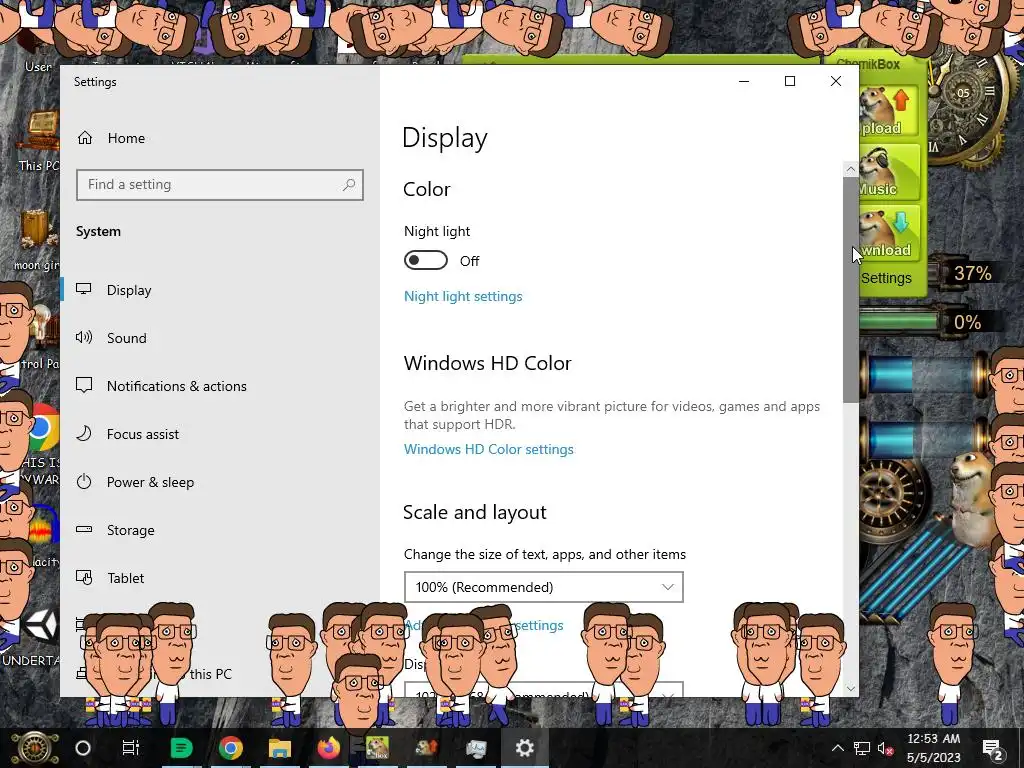Viewport: 1024px width, 768px height.
Task: Click Music button in ChomikBox widget
Action: (889, 172)
